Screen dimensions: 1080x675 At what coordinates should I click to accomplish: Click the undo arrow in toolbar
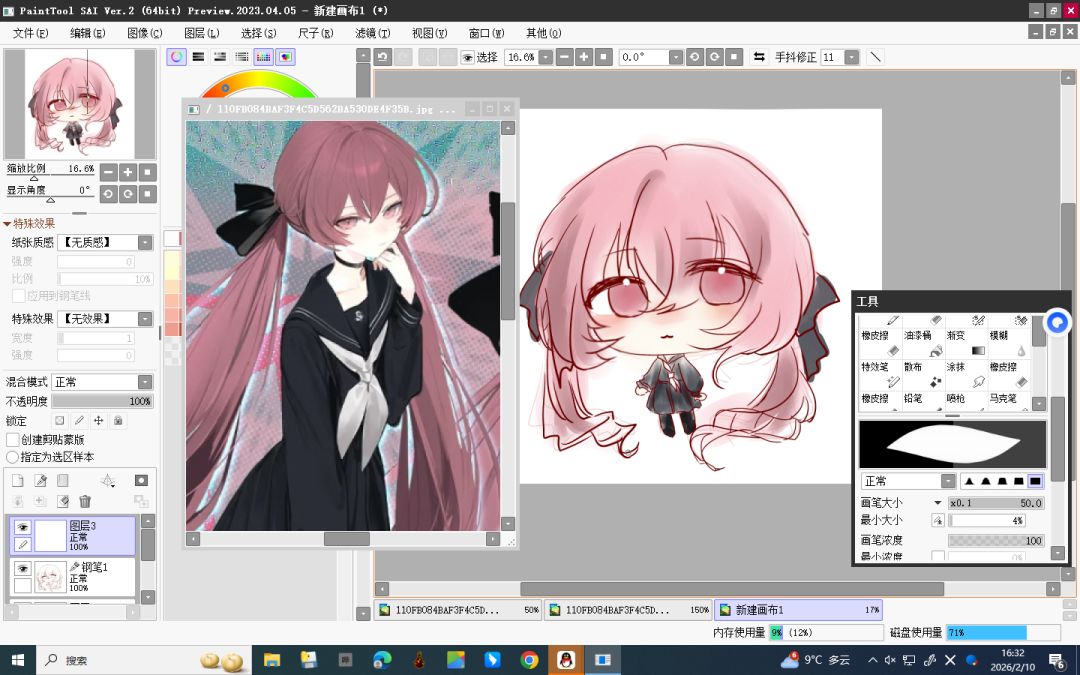tap(383, 57)
